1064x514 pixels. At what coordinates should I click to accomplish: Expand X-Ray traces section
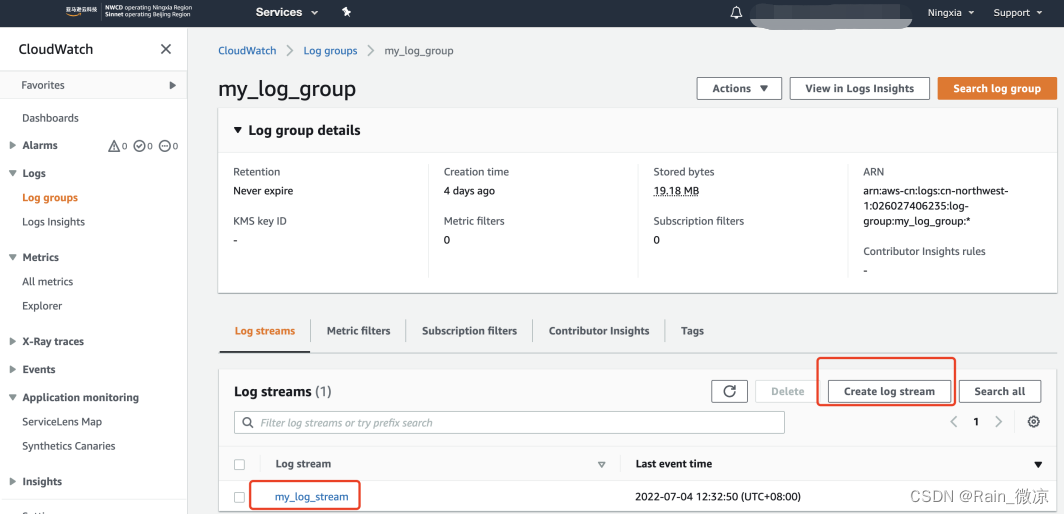click(x=13, y=342)
